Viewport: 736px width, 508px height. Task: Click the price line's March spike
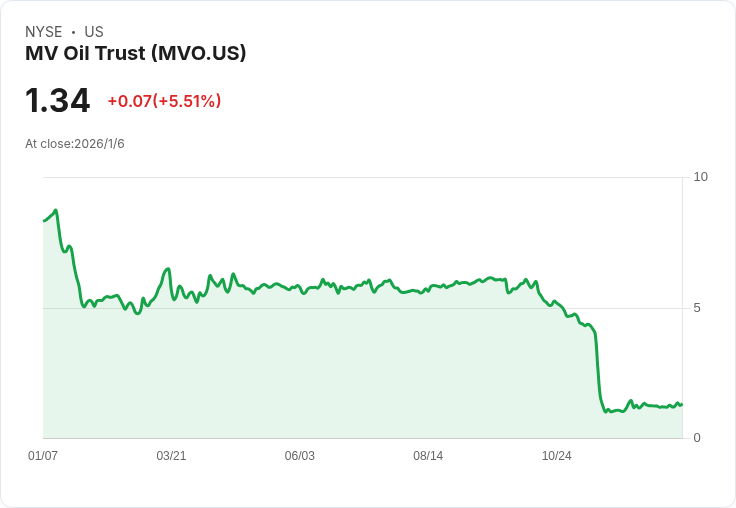click(168, 269)
